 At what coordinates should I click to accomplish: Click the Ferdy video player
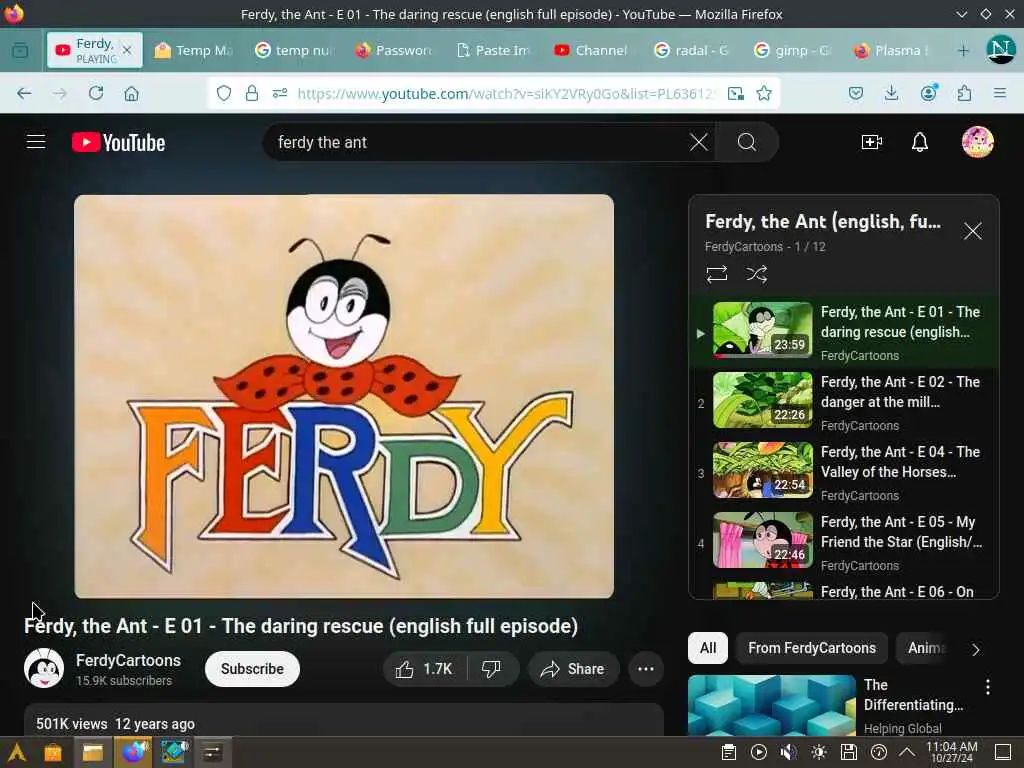point(344,396)
